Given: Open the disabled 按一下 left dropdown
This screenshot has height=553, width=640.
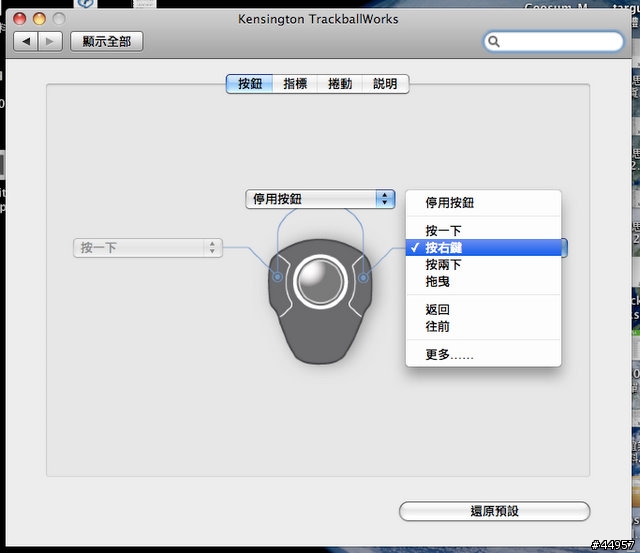Looking at the screenshot, I should [148, 248].
